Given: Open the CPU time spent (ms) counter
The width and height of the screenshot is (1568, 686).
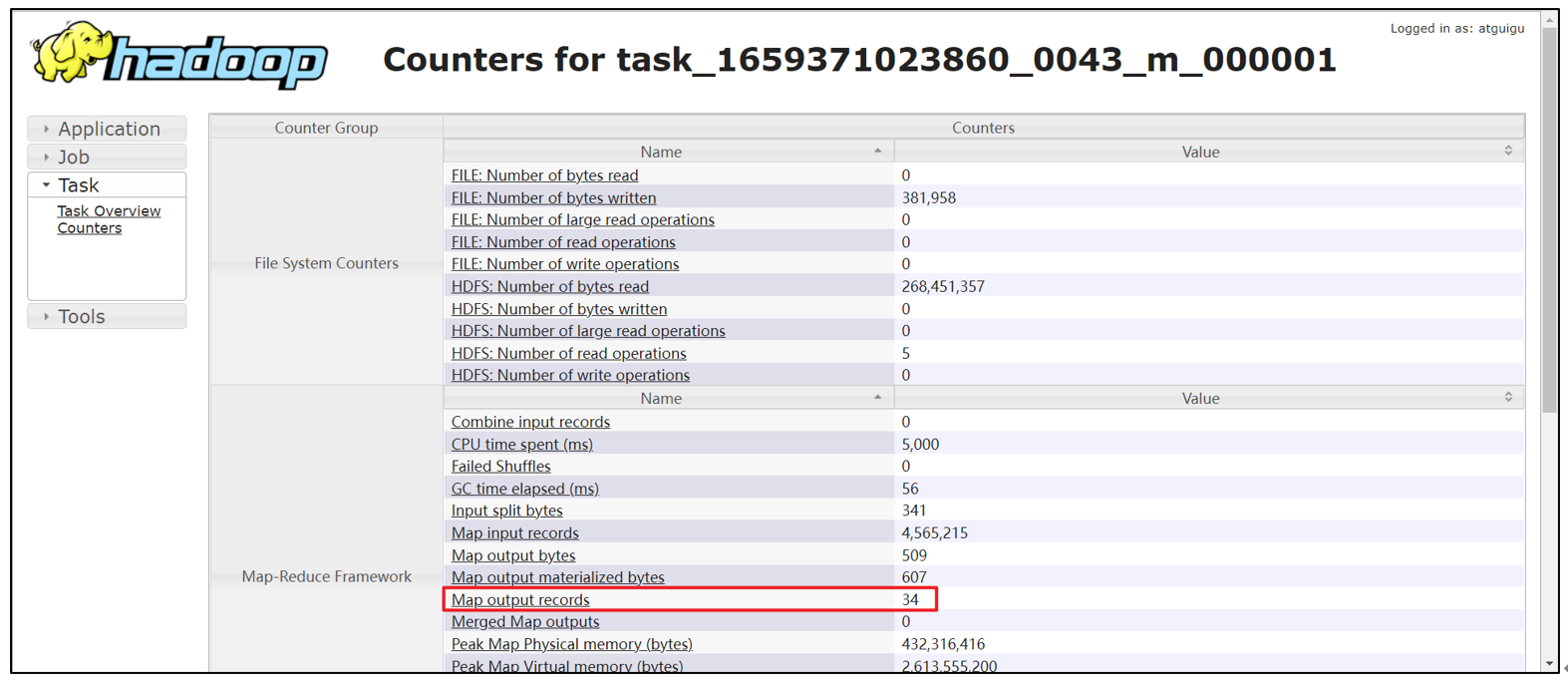Looking at the screenshot, I should [521, 444].
